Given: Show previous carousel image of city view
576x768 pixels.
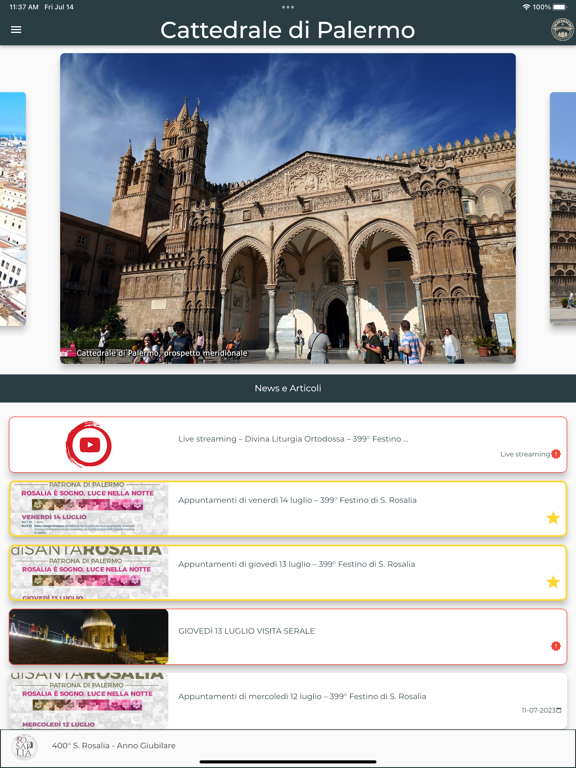Looking at the screenshot, I should [13, 209].
